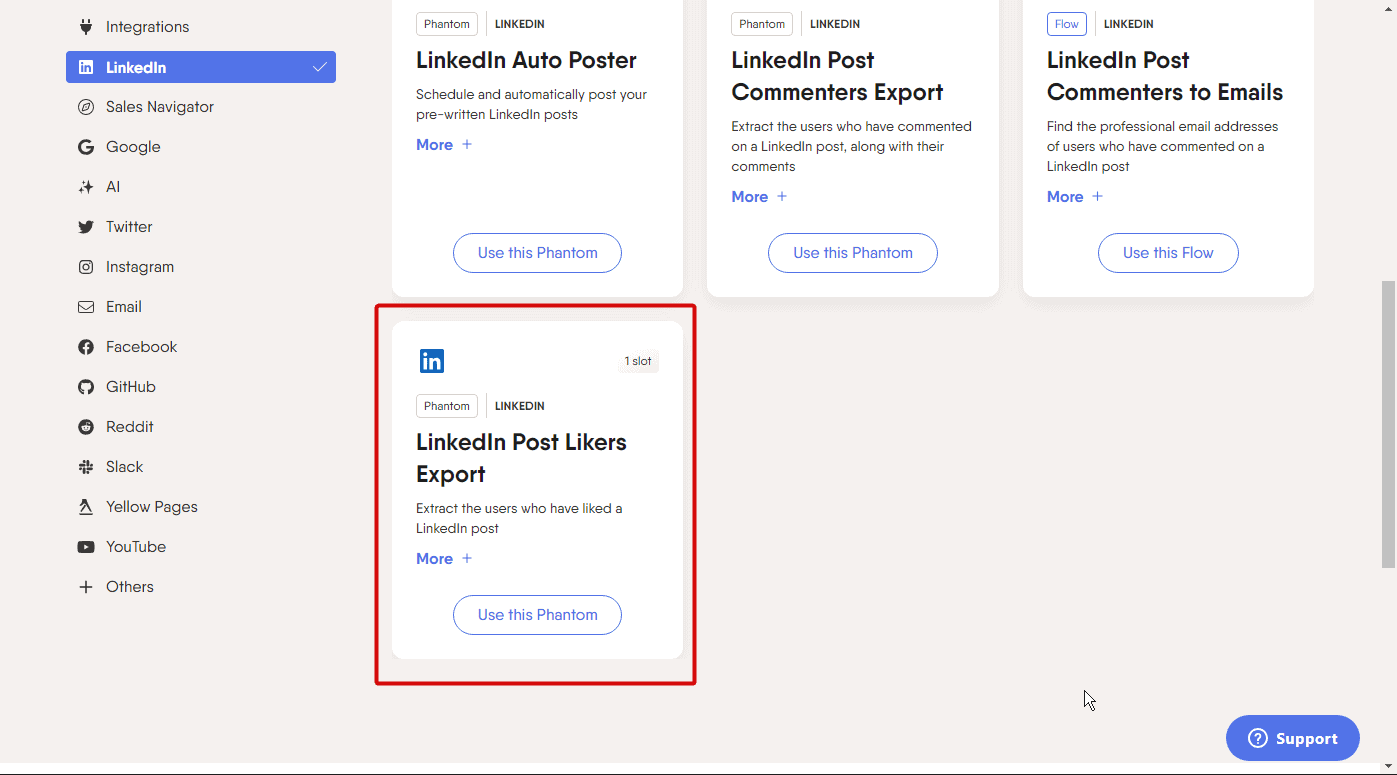The image size is (1397, 775).
Task: Click the 1 slot badge
Action: 638,361
